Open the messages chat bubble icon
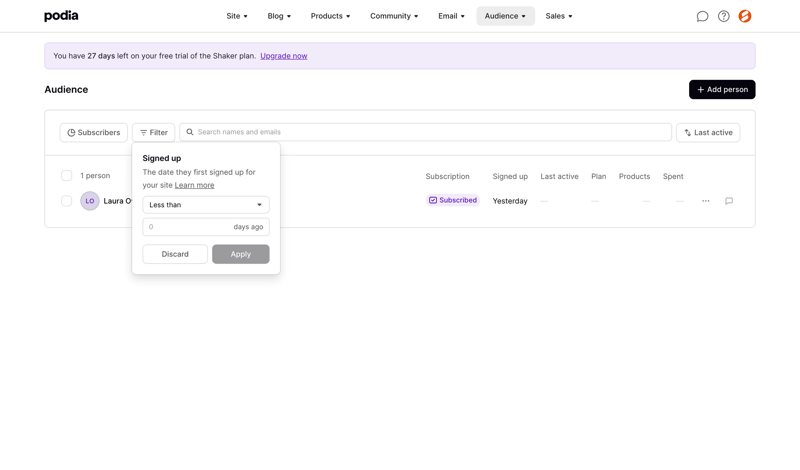The height and width of the screenshot is (470, 800). pos(702,16)
